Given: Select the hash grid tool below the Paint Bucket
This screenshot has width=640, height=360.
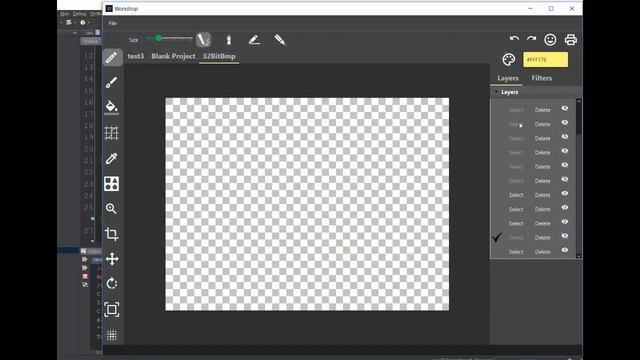Looking at the screenshot, I should coord(112,133).
